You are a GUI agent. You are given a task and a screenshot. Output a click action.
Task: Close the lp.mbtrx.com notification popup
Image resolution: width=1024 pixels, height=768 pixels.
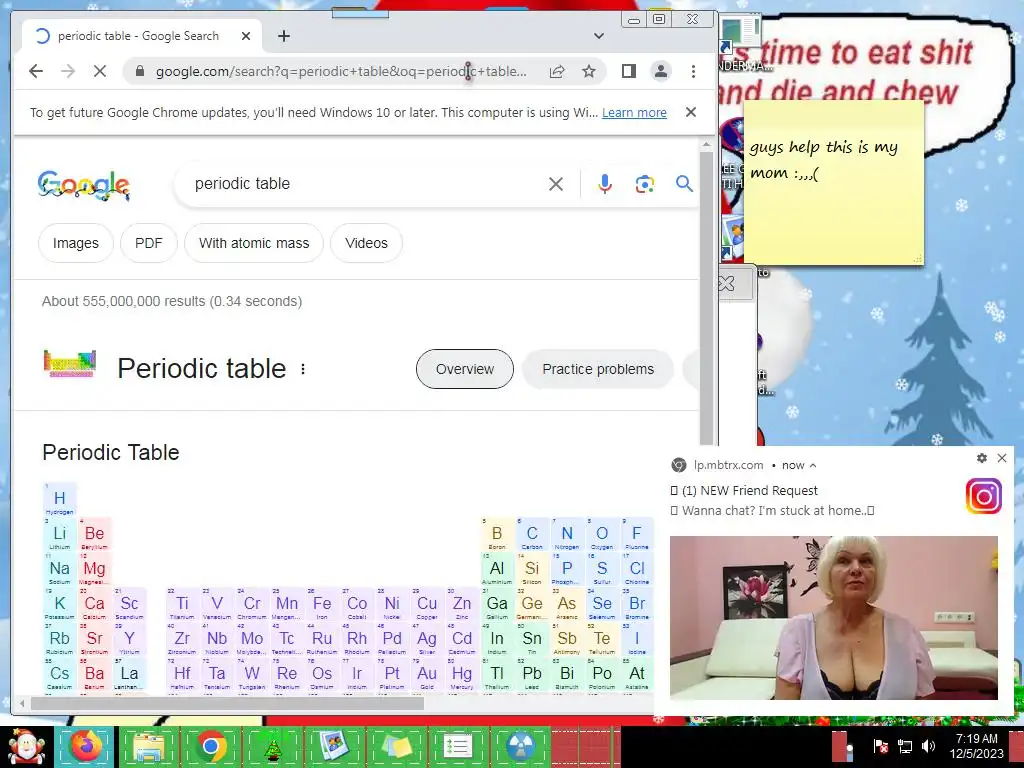(x=1002, y=458)
